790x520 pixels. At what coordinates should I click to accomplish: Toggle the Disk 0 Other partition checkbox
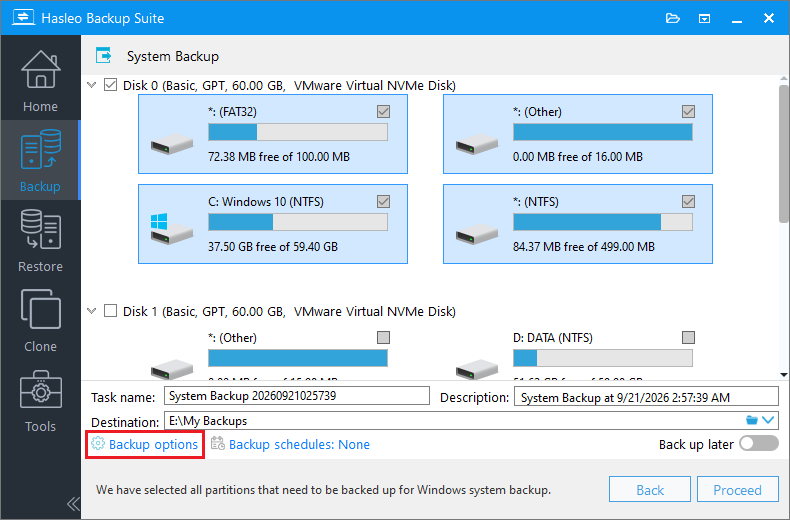coord(688,111)
